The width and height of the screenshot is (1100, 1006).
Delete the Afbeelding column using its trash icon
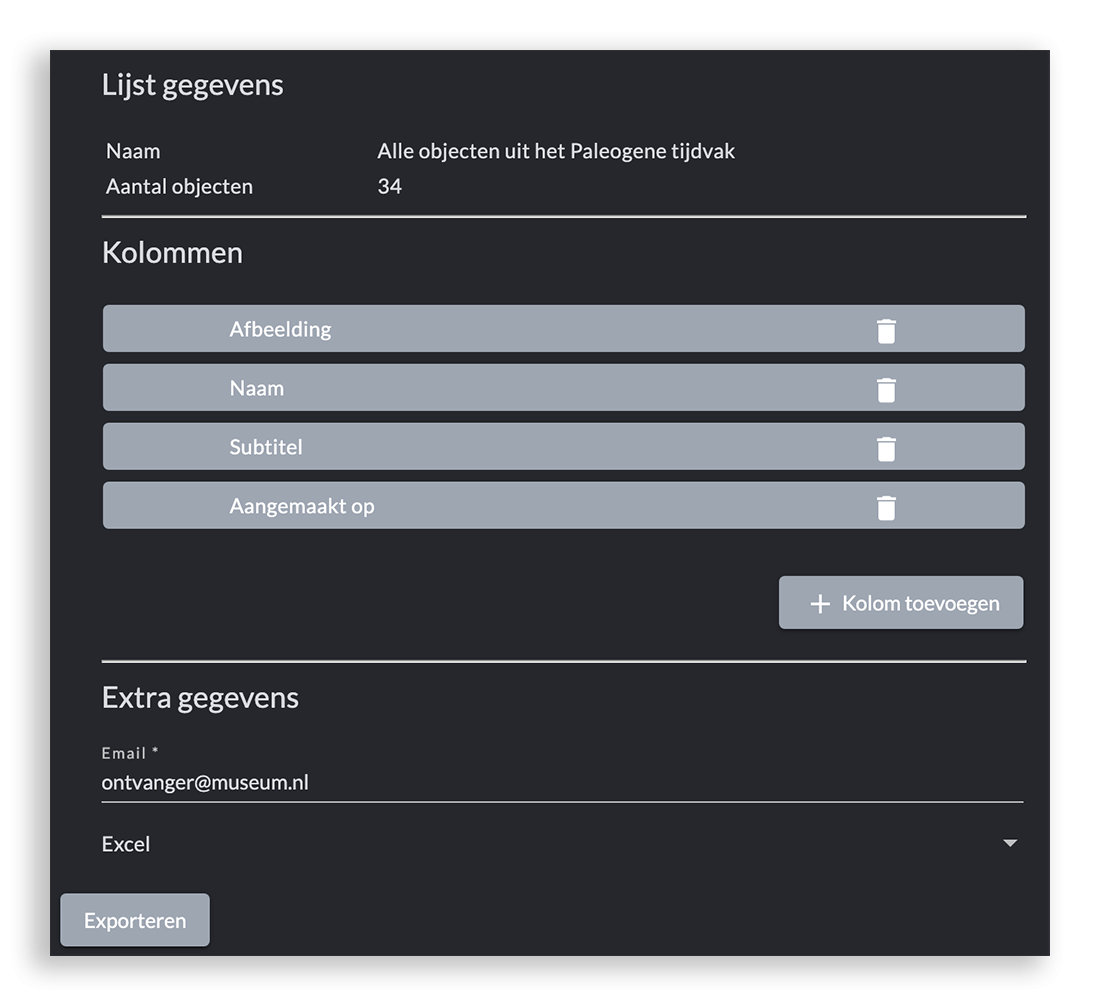886,330
